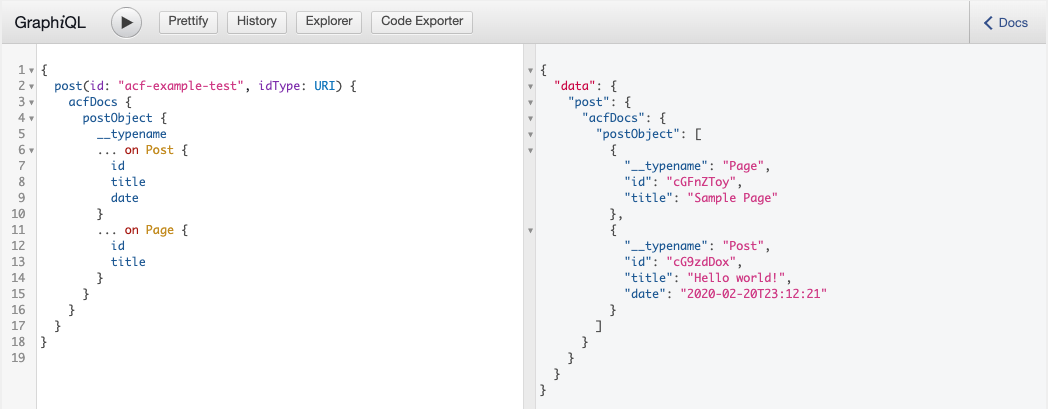Fold the root brace at line 1
The height and width of the screenshot is (409, 1048).
click(x=31, y=70)
